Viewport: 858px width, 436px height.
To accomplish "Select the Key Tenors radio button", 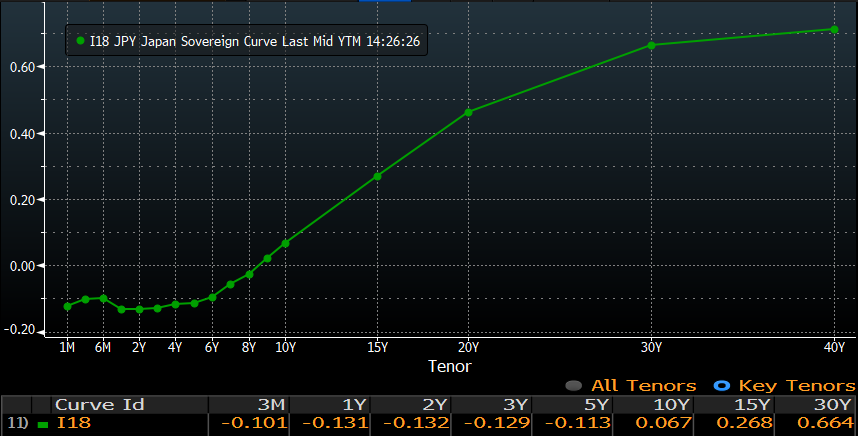I will [722, 386].
